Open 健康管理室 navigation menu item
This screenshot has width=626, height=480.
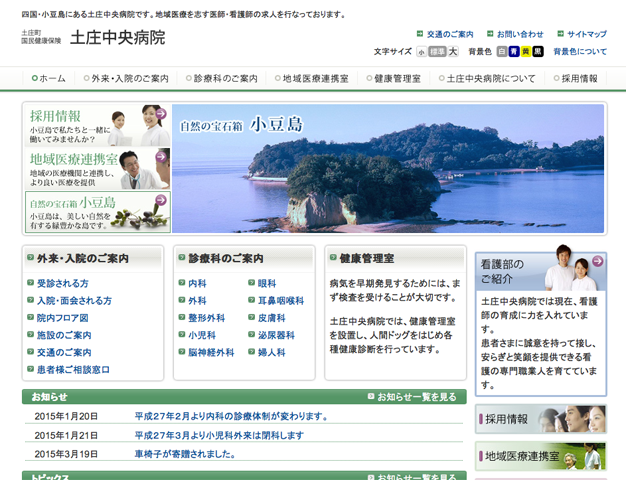point(394,79)
